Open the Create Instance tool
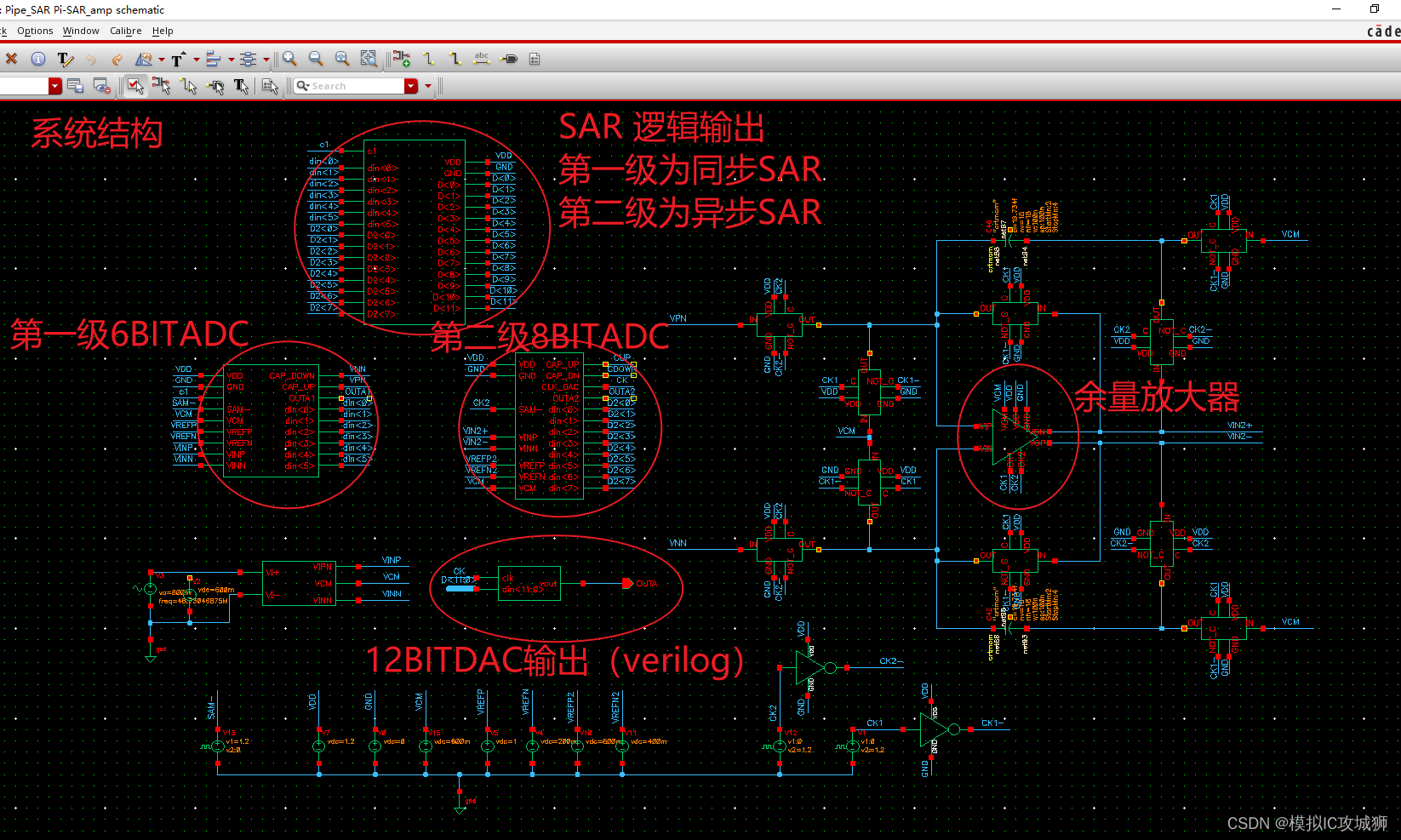The image size is (1401, 840). pos(401,59)
